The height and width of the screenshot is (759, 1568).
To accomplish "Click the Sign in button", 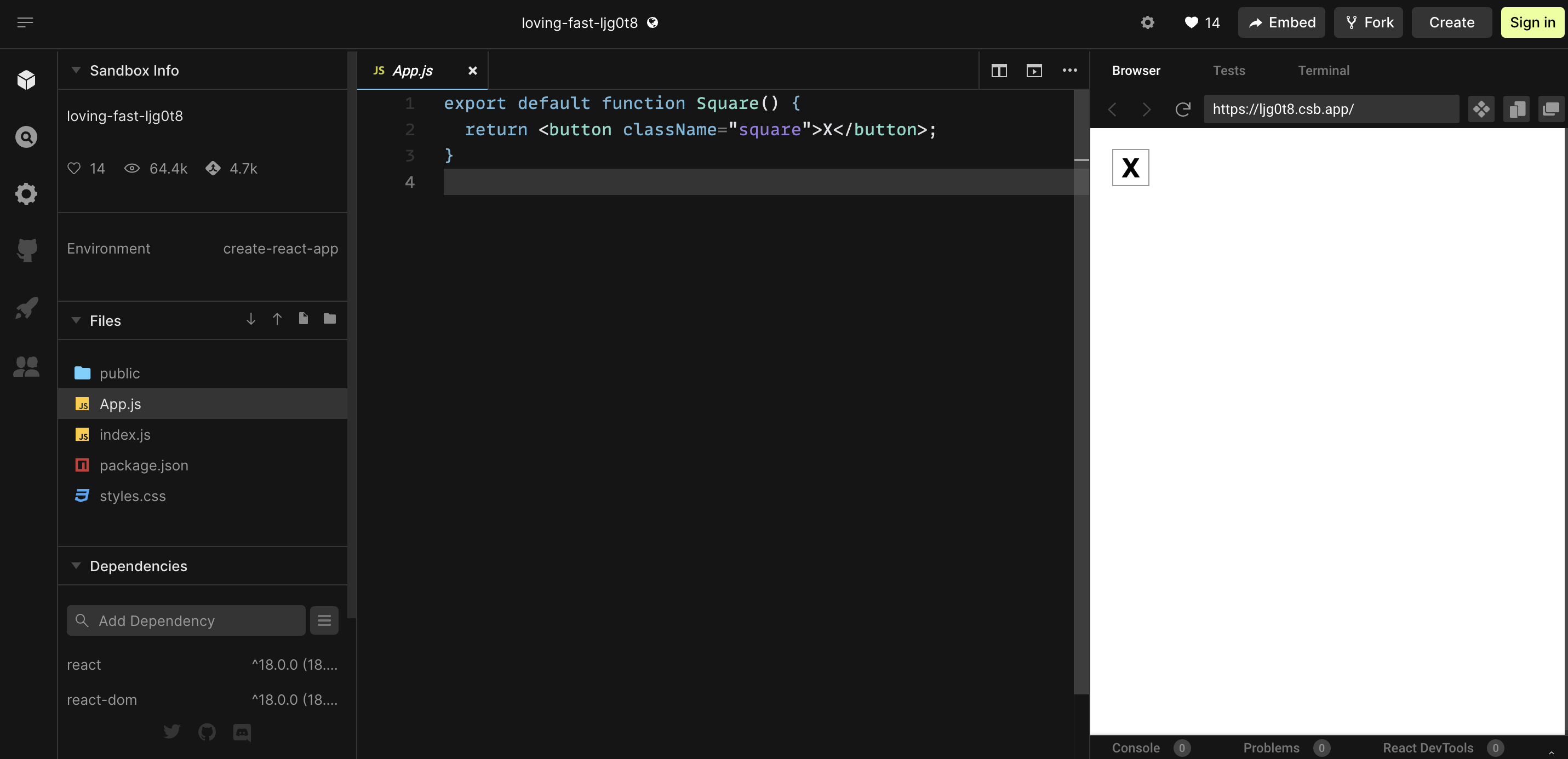I will tap(1531, 22).
